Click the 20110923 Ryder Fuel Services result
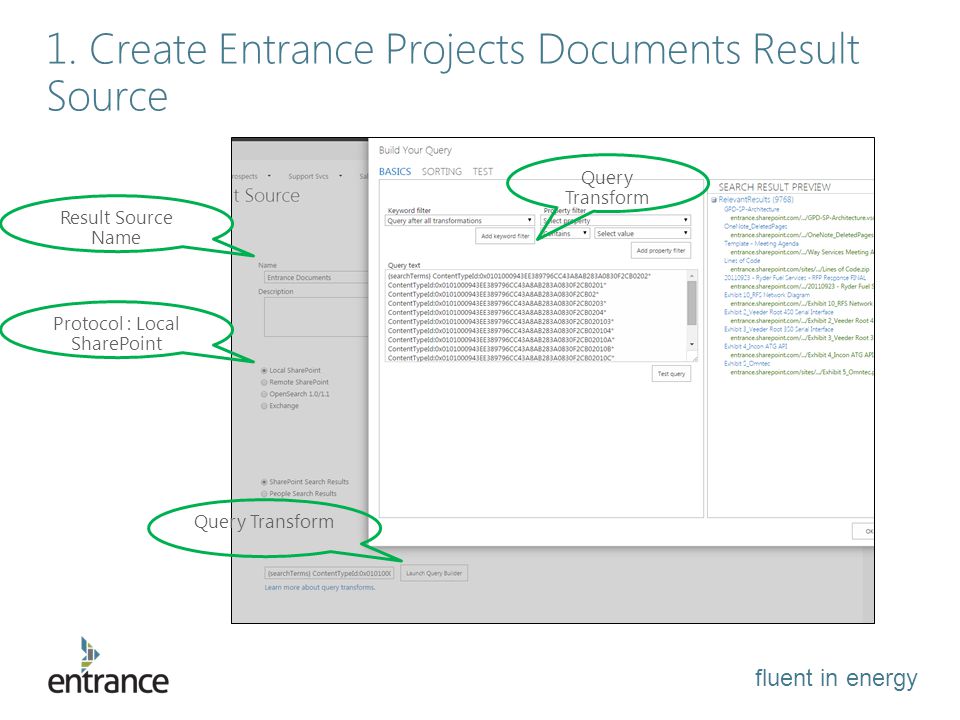 click(795, 277)
